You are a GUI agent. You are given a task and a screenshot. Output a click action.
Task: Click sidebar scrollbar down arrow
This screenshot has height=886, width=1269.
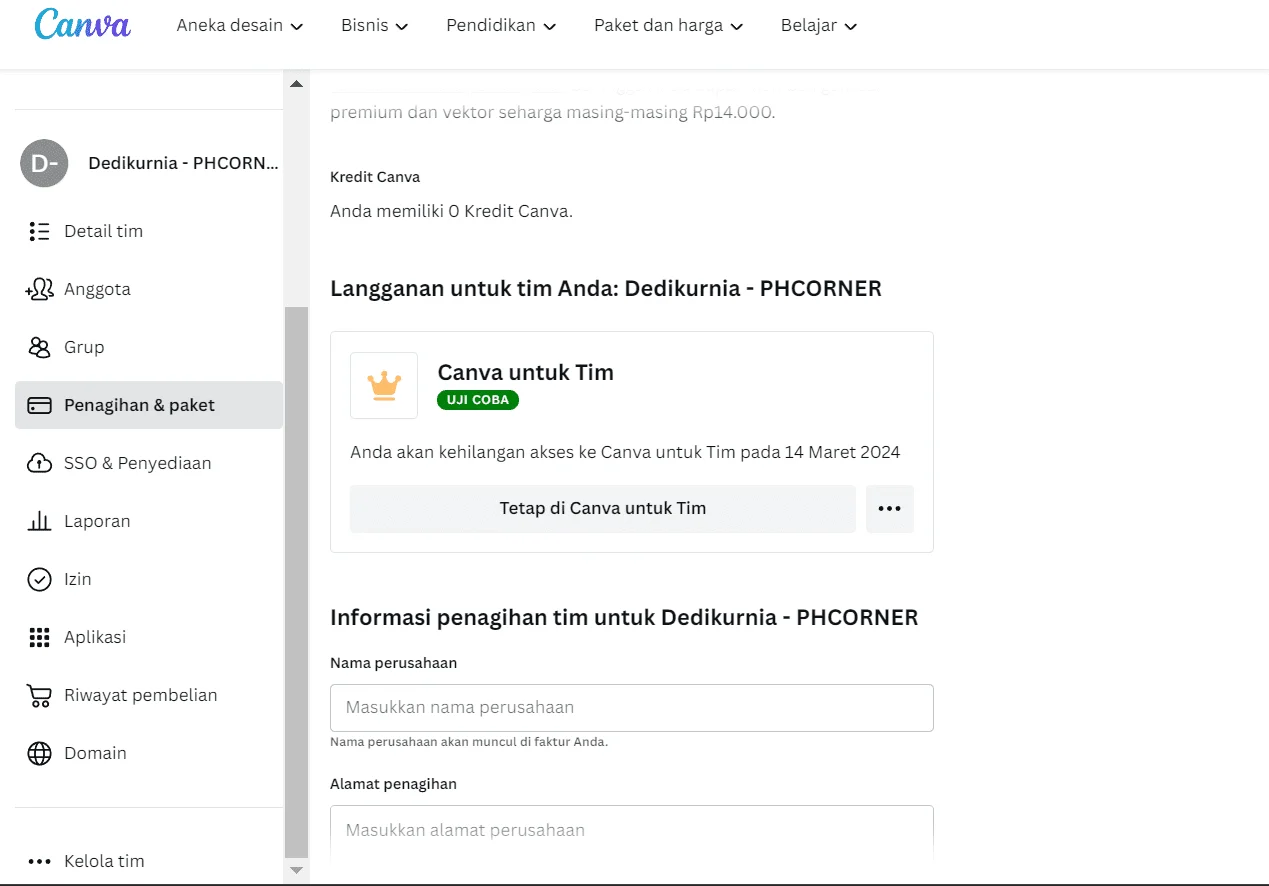(296, 870)
